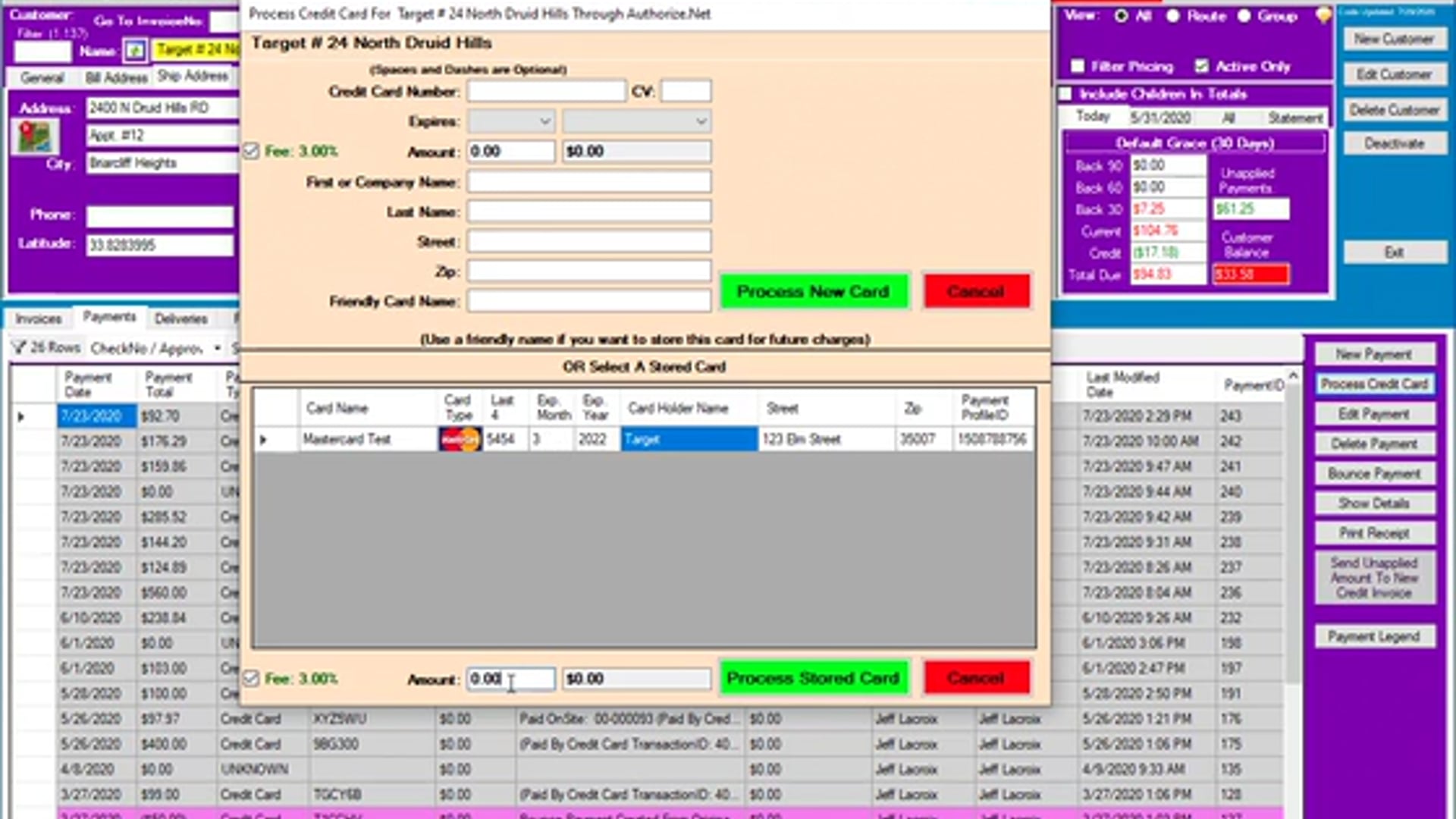Open the Expires year dropdown
Screen dimensions: 1456x819
pyautogui.click(x=636, y=121)
